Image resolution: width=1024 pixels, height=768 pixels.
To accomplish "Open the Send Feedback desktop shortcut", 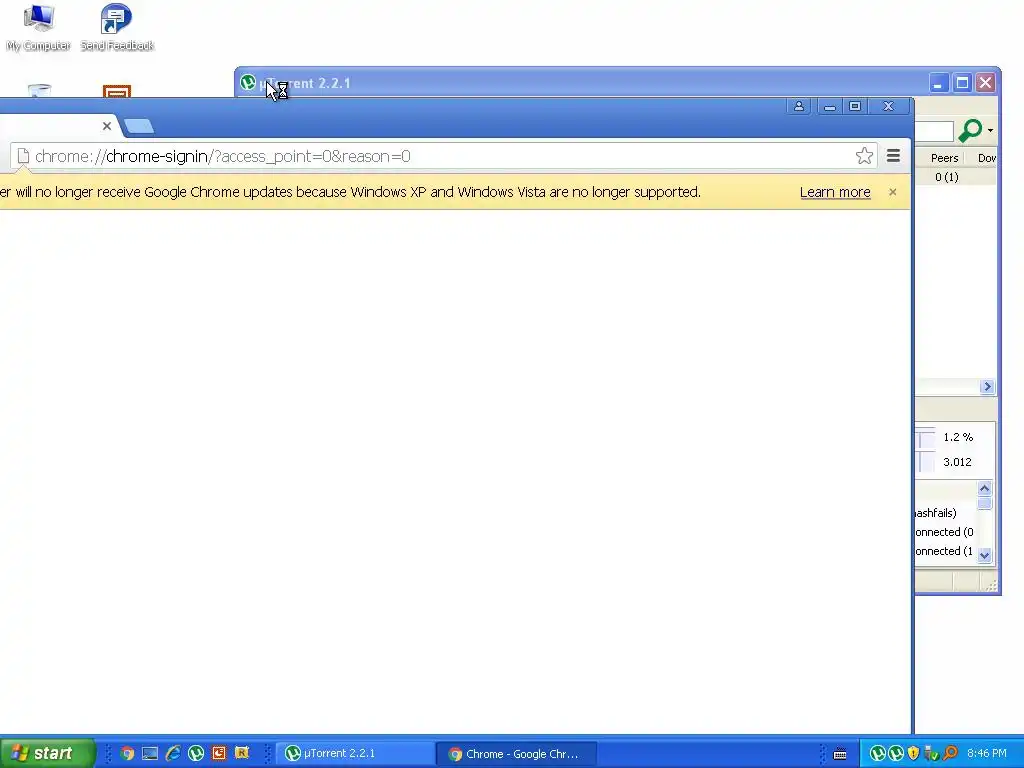I will click(x=117, y=27).
